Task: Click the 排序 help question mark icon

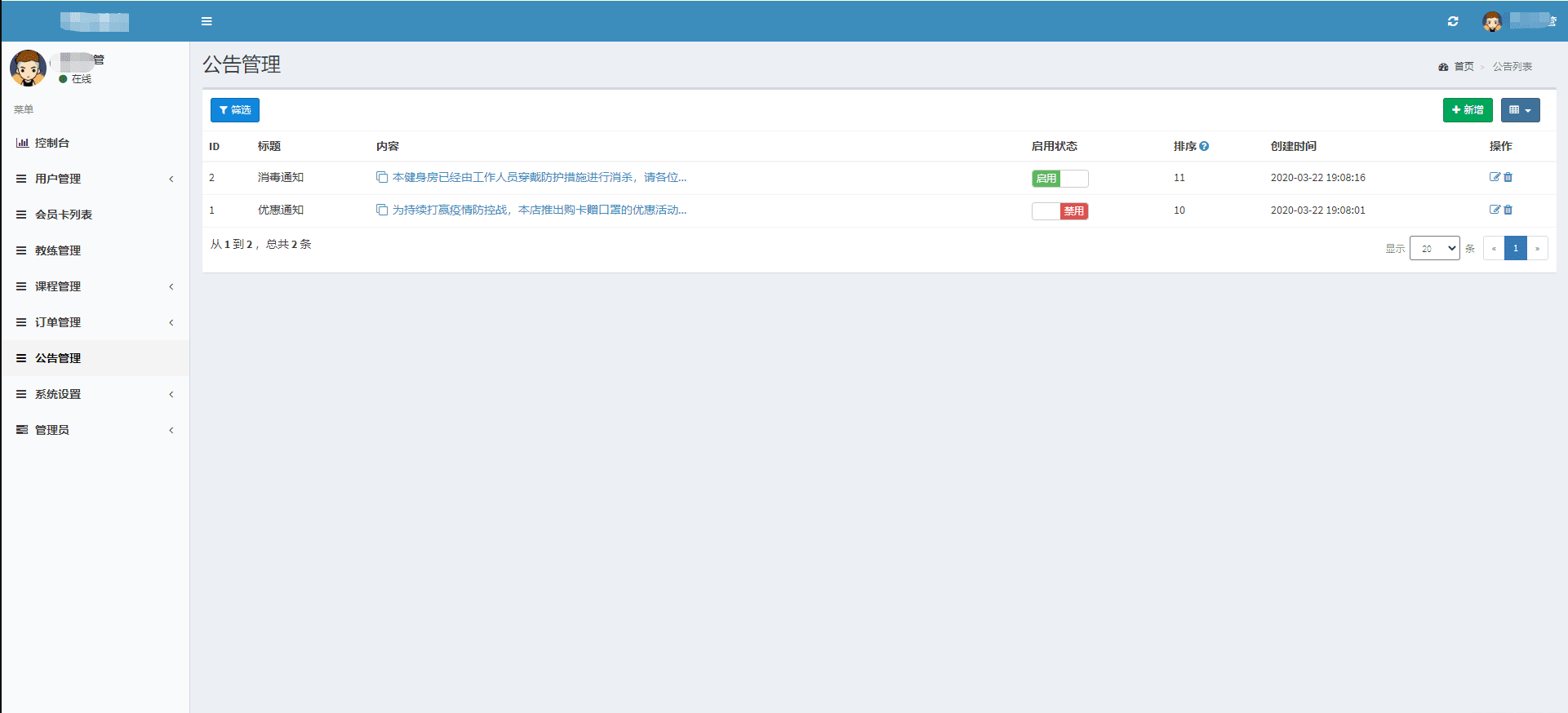Action: [x=1204, y=146]
